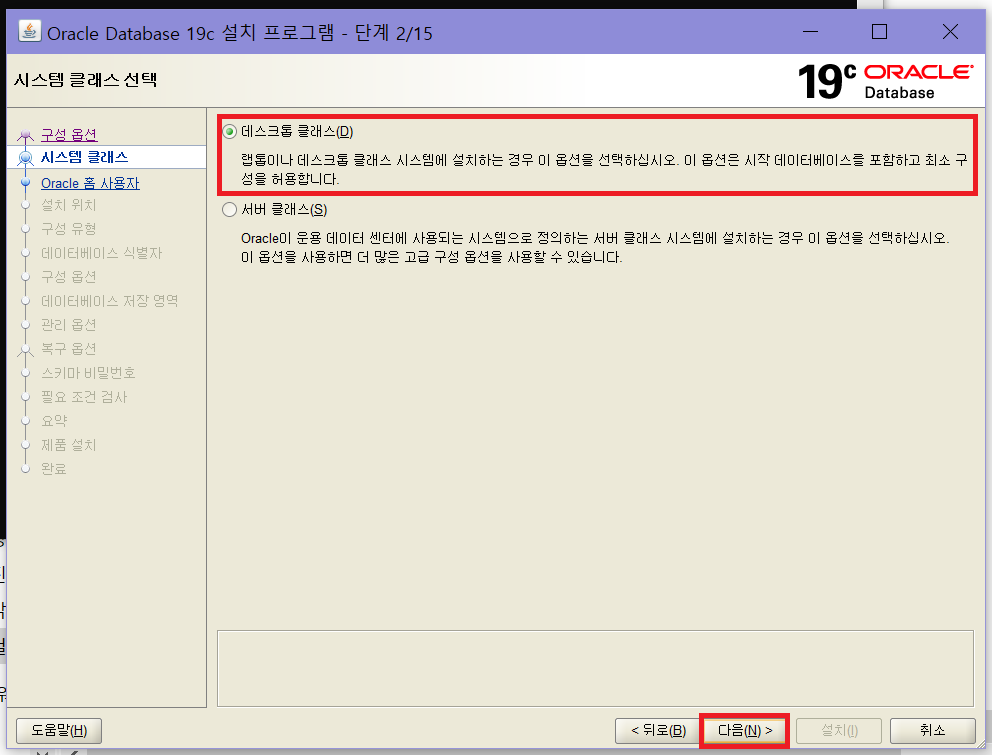This screenshot has width=992, height=755.
Task: Select 시스템 클래스 step in sidebar
Action: click(84, 158)
